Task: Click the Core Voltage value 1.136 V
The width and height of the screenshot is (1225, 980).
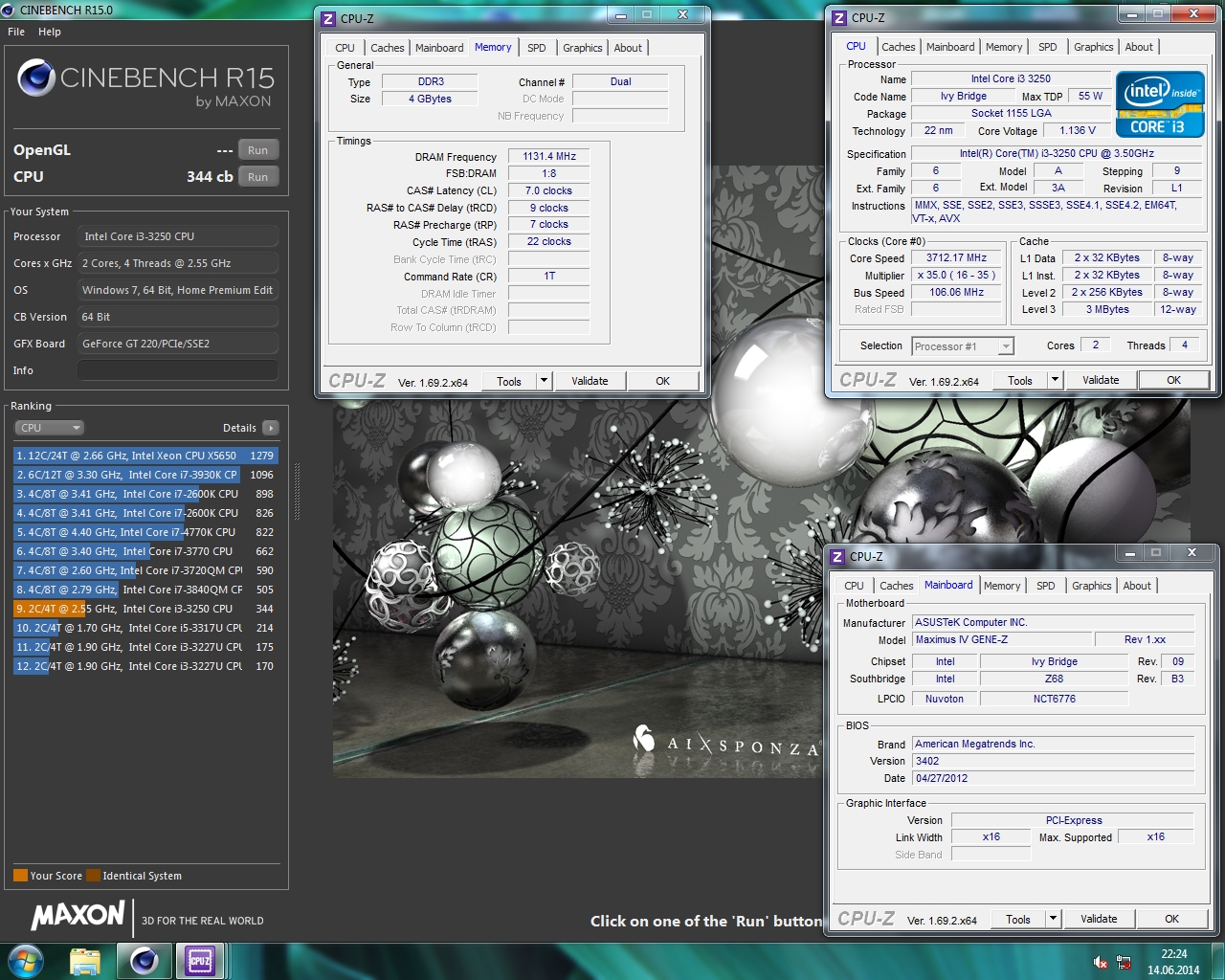Action: pyautogui.click(x=1078, y=131)
